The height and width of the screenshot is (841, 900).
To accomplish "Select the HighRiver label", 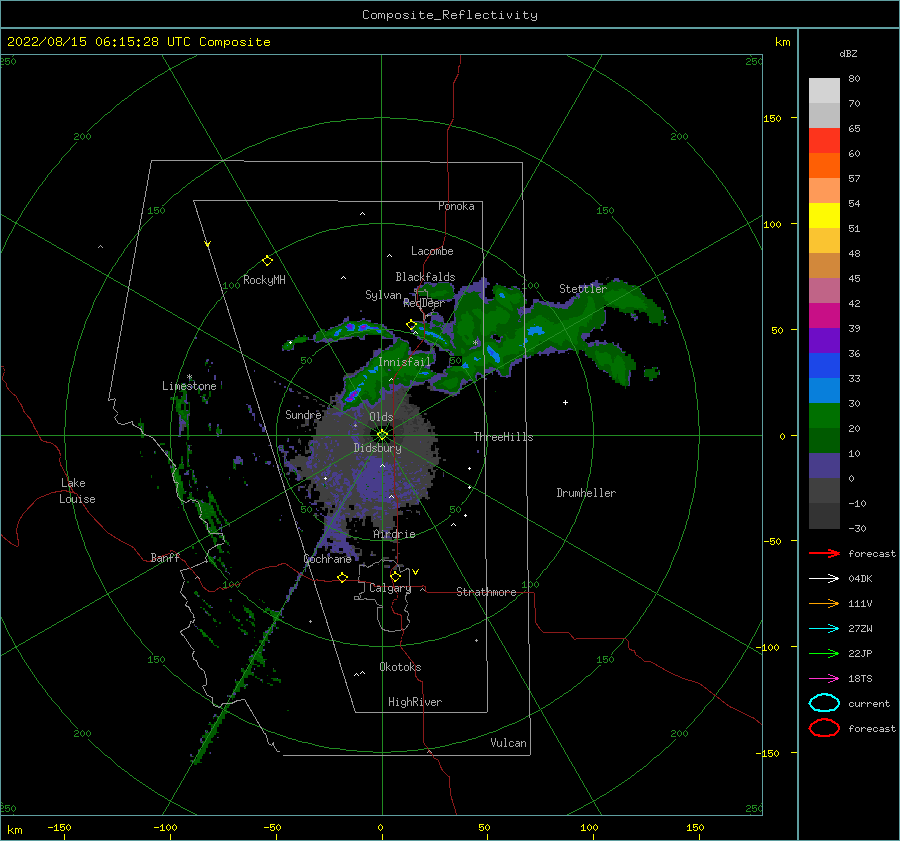I will click(415, 702).
